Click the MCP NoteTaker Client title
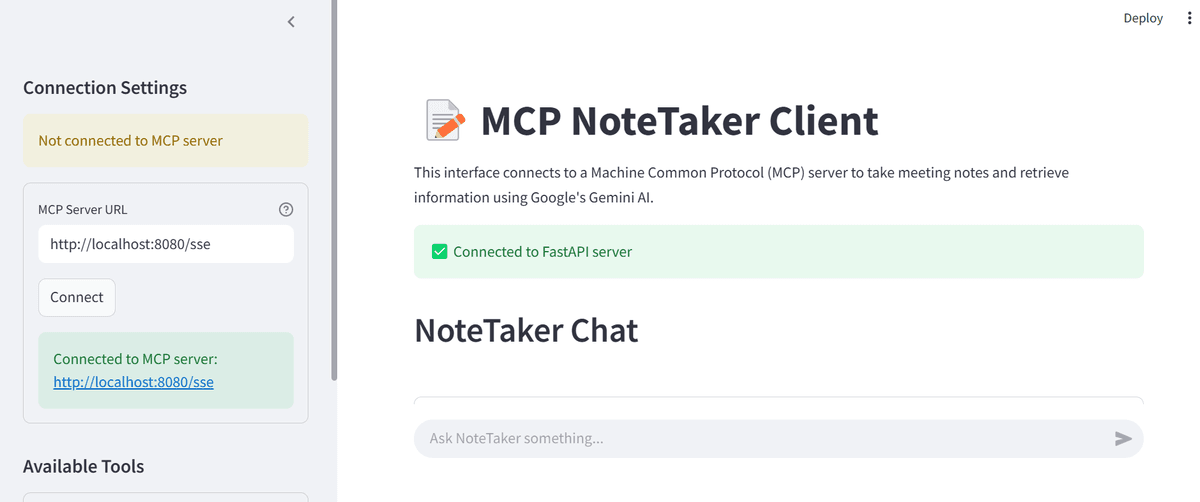Image resolution: width=1200 pixels, height=502 pixels. point(679,120)
